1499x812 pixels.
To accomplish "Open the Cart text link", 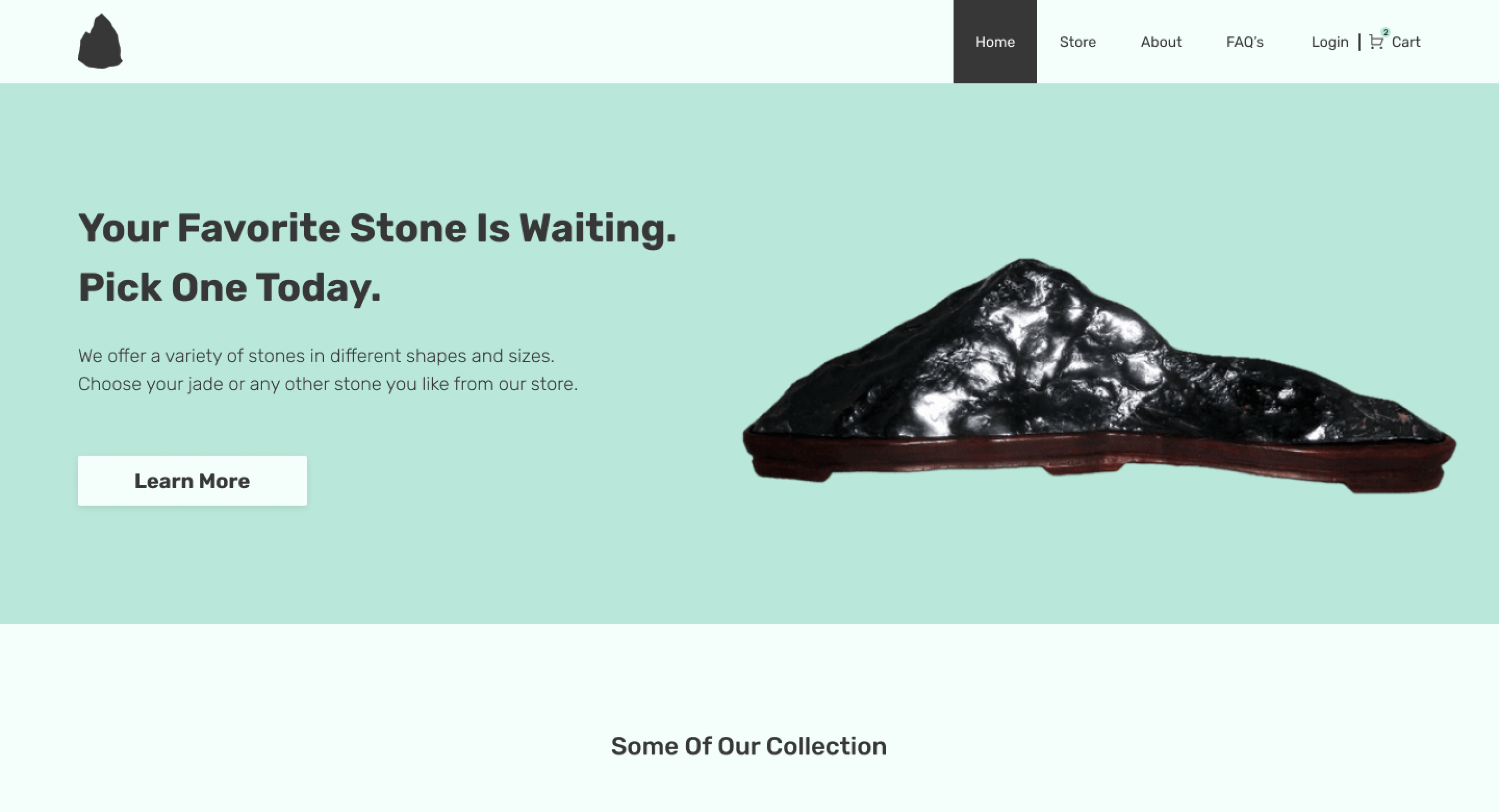I will (1406, 42).
